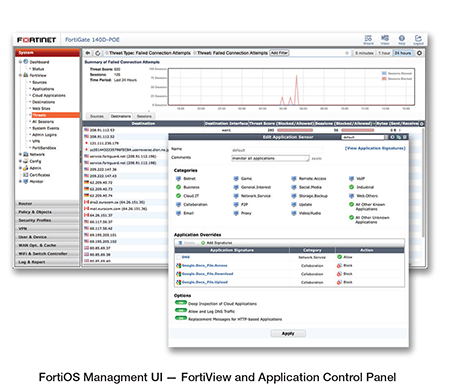Click the Allow icon in DNS row
Image resolution: width=450 pixels, height=390 pixels.
point(339,257)
